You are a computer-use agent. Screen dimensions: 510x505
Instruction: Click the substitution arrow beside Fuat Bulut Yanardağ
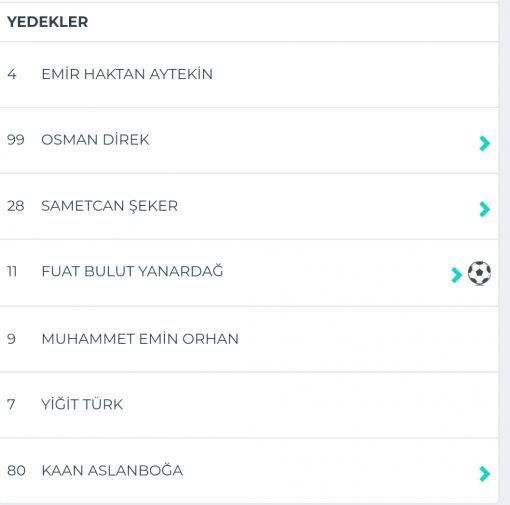tap(457, 275)
